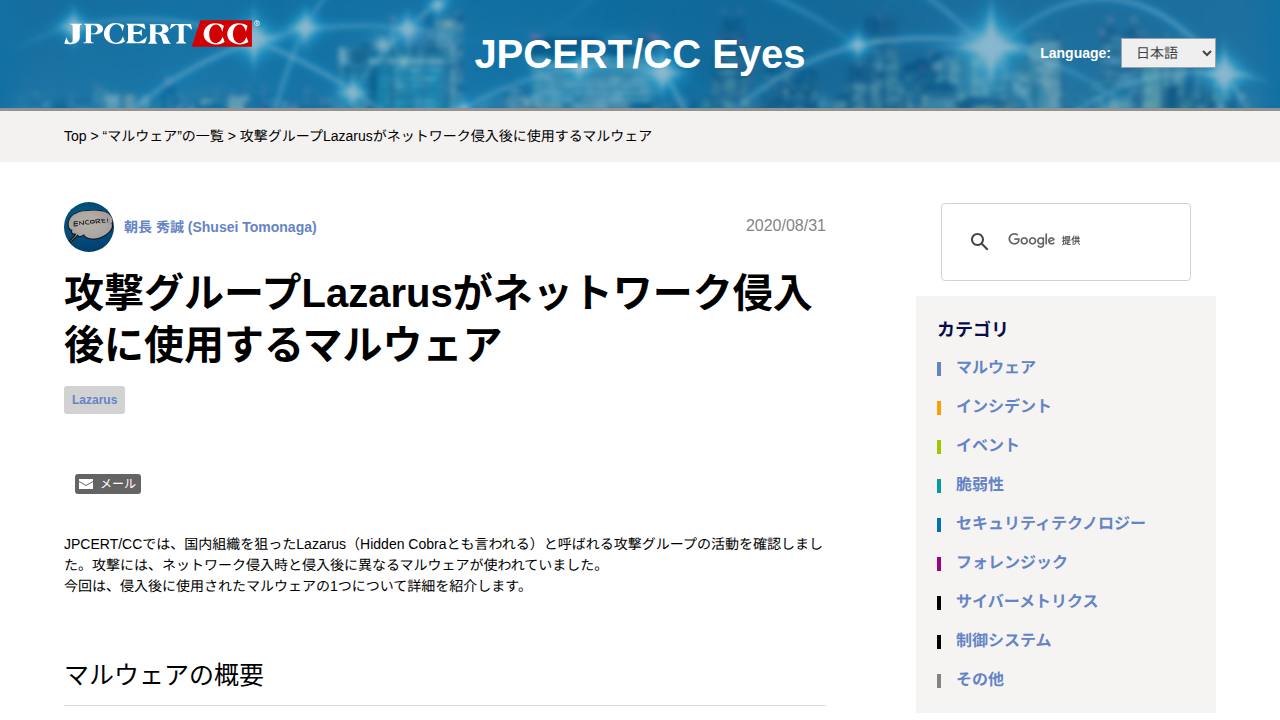The width and height of the screenshot is (1280, 720).
Task: Click the マルウェアの概要 section heading
Action: (164, 675)
